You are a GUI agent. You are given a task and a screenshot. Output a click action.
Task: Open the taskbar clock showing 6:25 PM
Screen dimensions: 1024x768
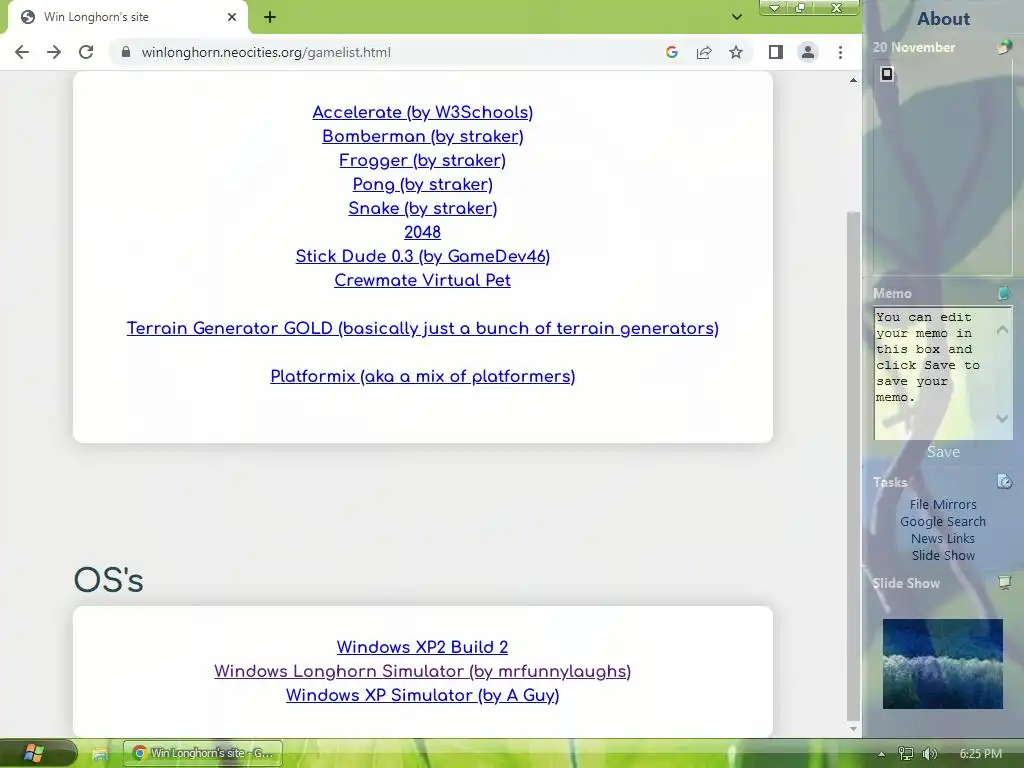[x=980, y=754]
